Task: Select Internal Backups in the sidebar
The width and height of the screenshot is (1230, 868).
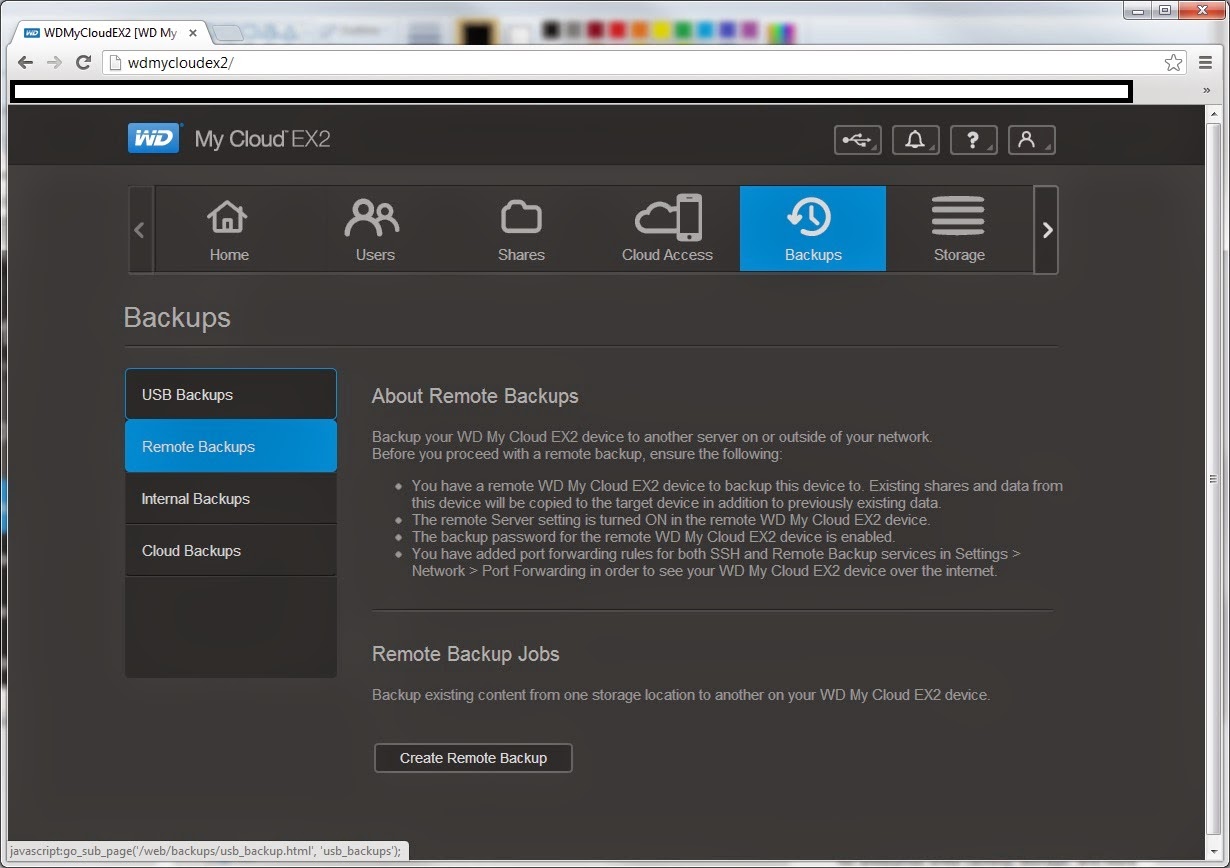Action: tap(231, 498)
